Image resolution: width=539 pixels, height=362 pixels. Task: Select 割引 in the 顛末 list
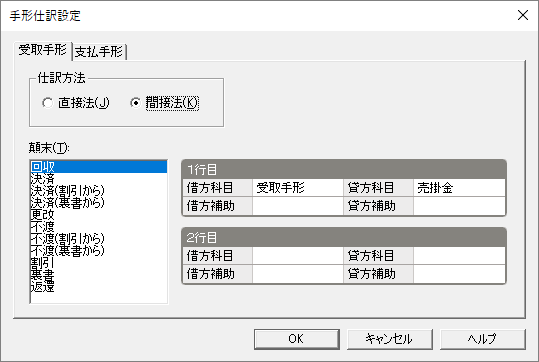coord(99,263)
